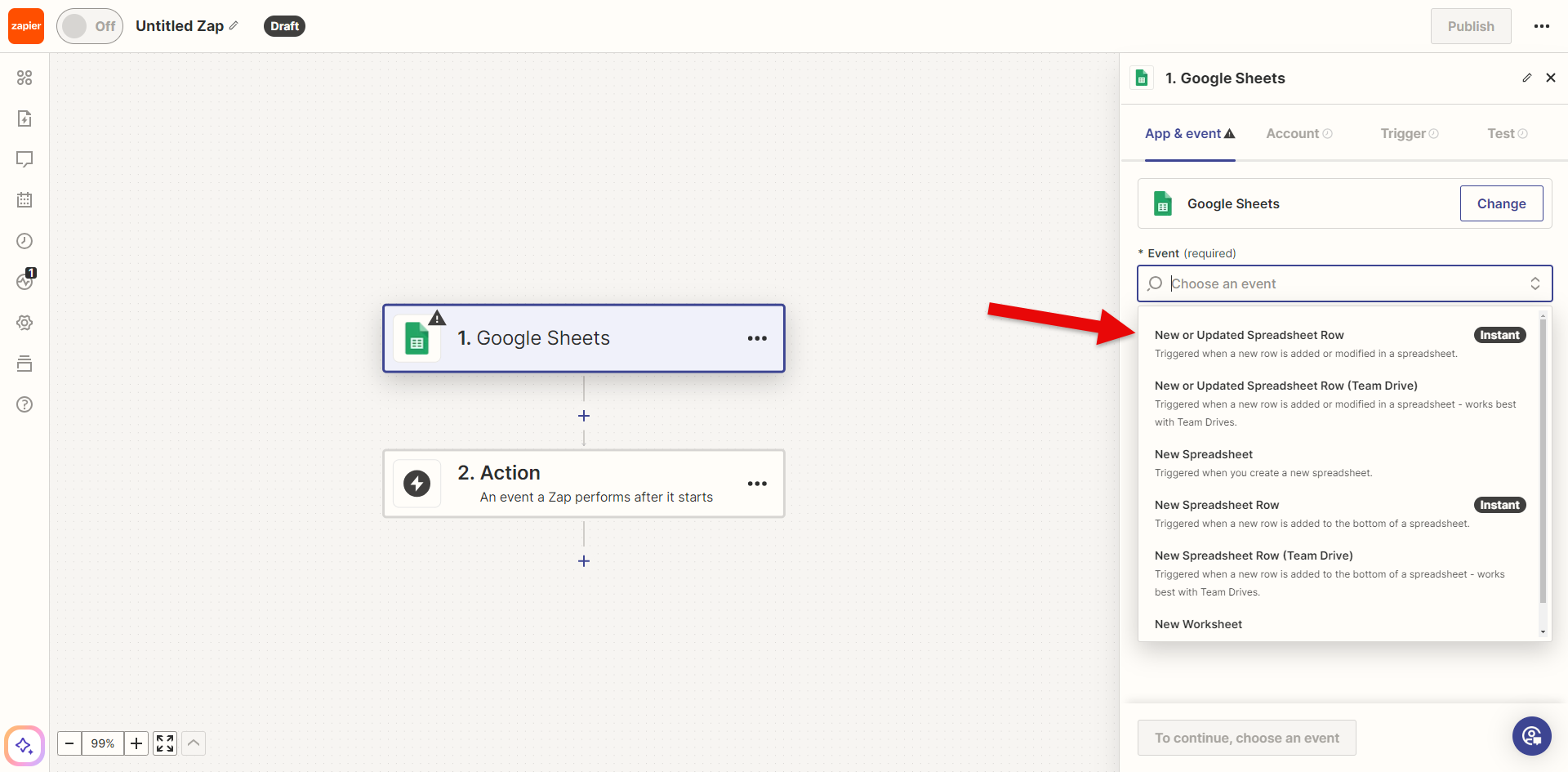Add a step after the Action
The width and height of the screenshot is (1568, 772).
click(x=584, y=561)
